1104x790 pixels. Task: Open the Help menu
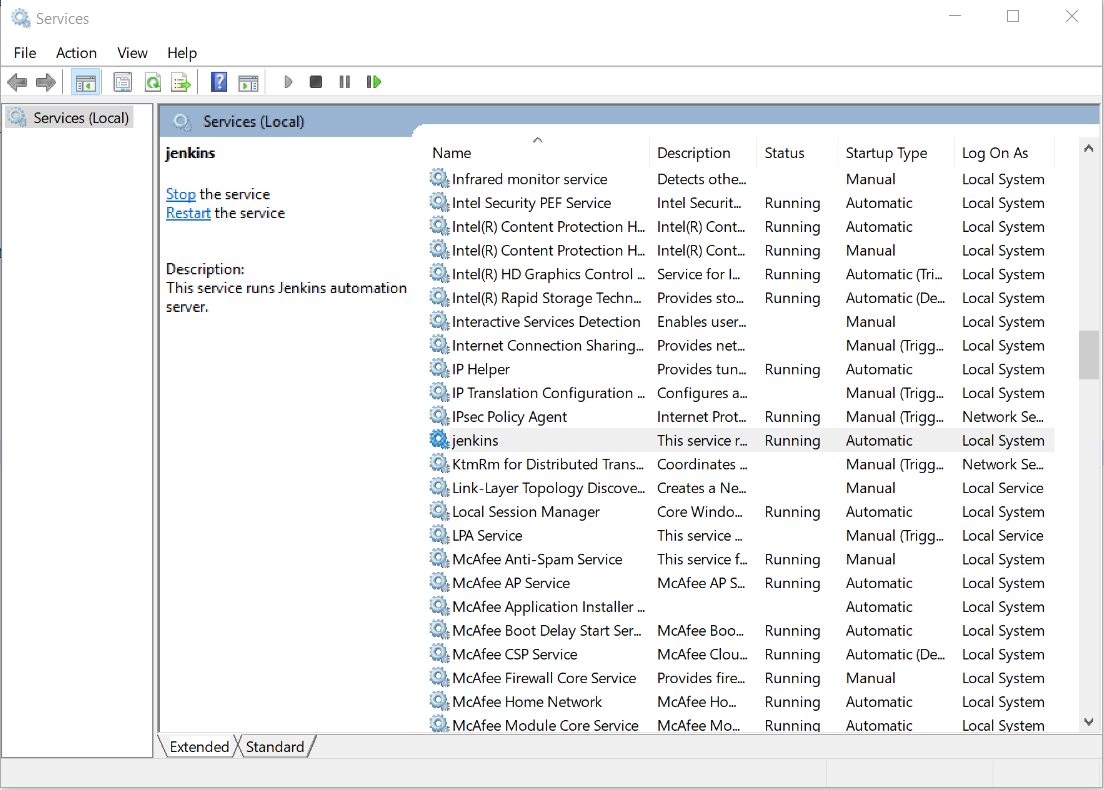[x=182, y=53]
